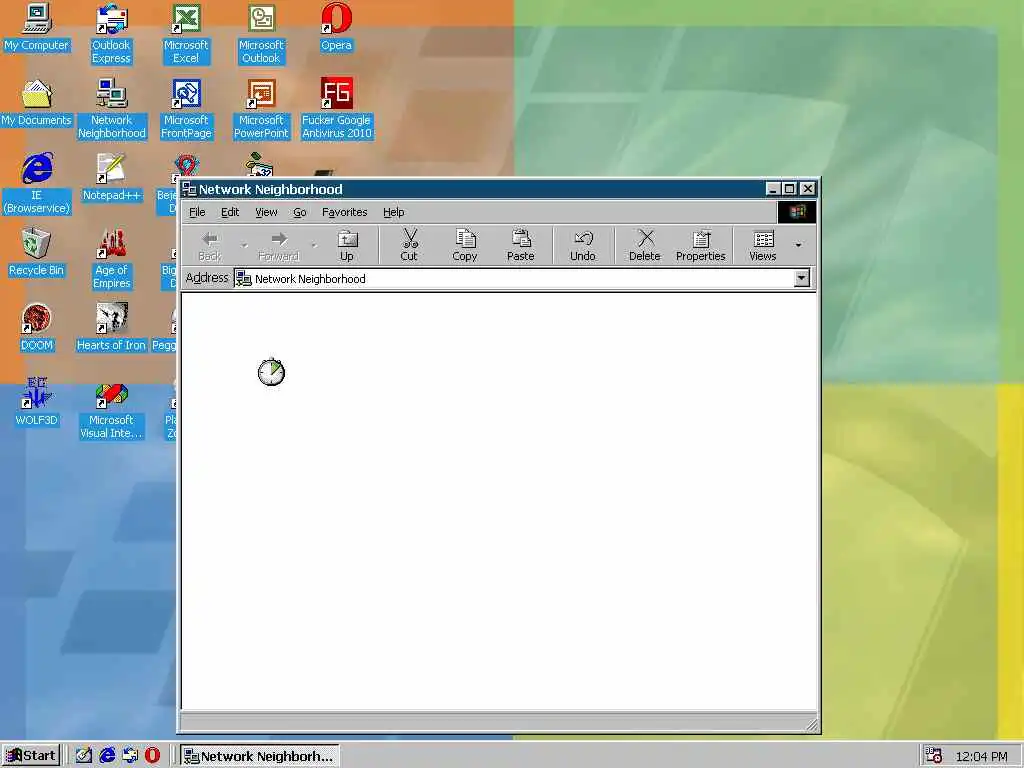Select the Microsoft Outlook desktop shortcut
This screenshot has height=768, width=1024.
(261, 34)
